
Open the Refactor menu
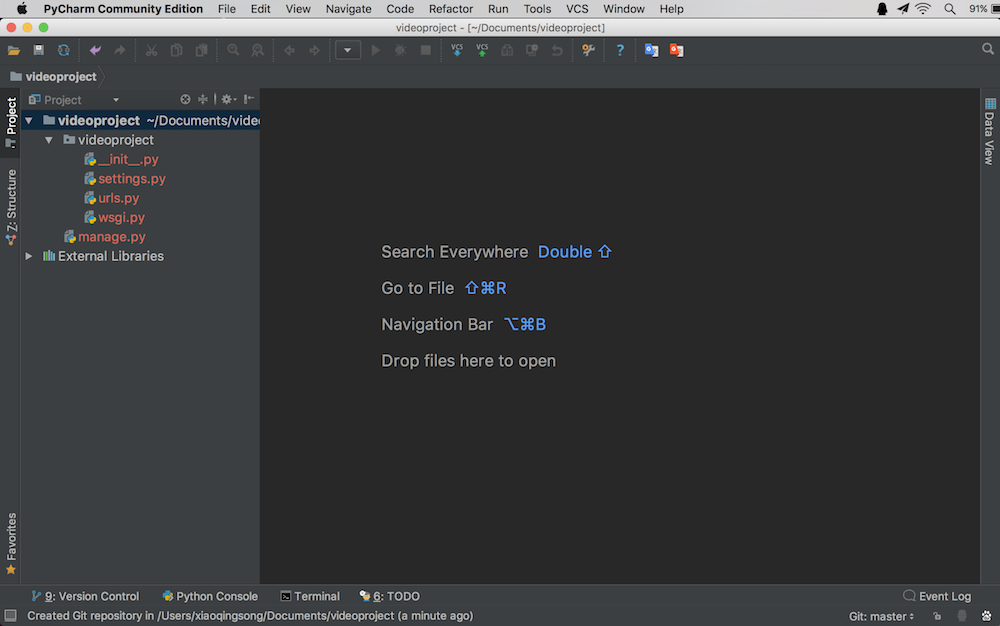pos(450,9)
